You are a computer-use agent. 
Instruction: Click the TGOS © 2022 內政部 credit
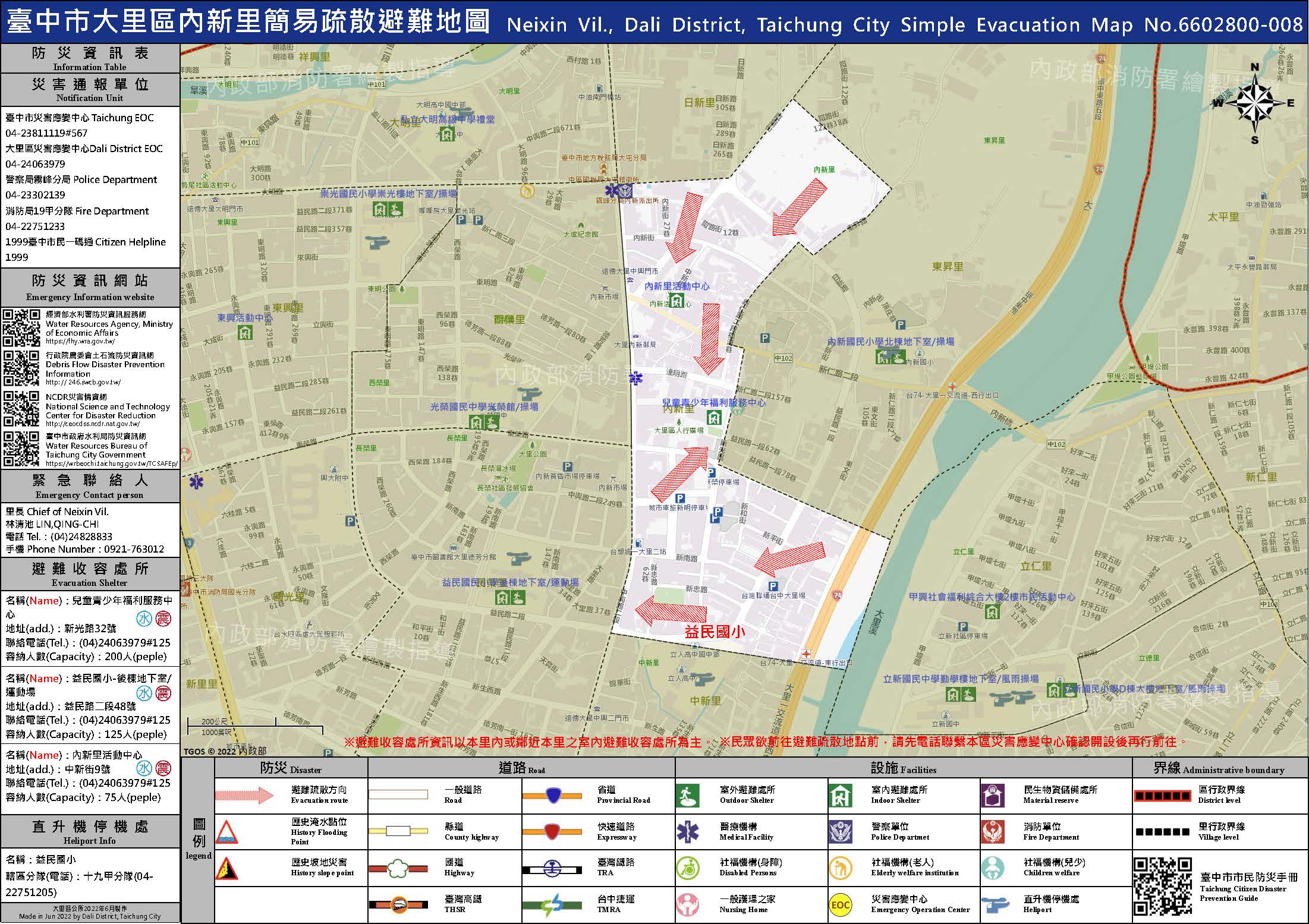[x=225, y=751]
